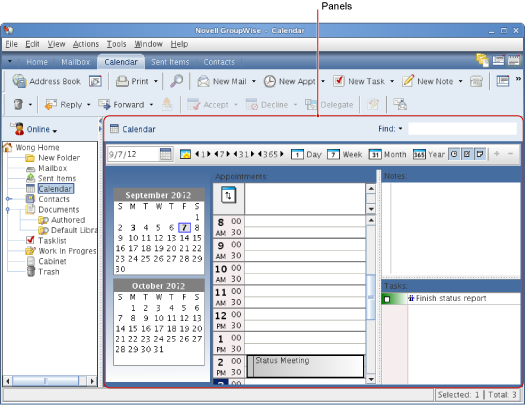Create a New Appt
The height and width of the screenshot is (405, 526).
[x=289, y=81]
